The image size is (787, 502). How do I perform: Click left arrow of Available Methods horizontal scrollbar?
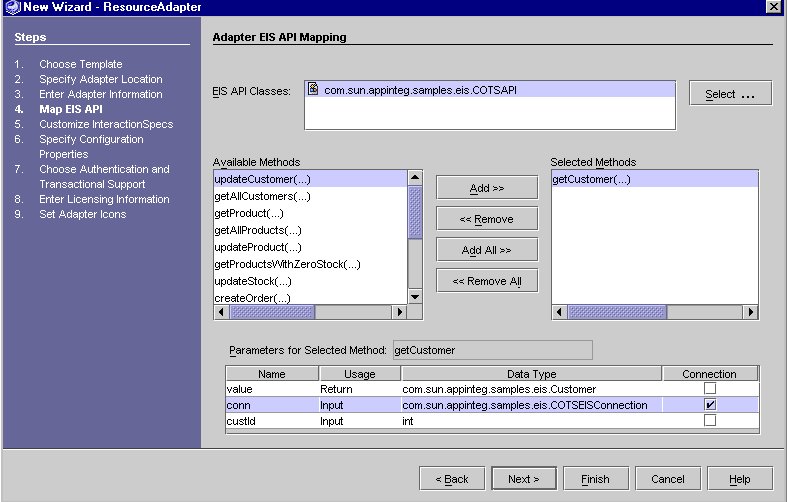(221, 312)
